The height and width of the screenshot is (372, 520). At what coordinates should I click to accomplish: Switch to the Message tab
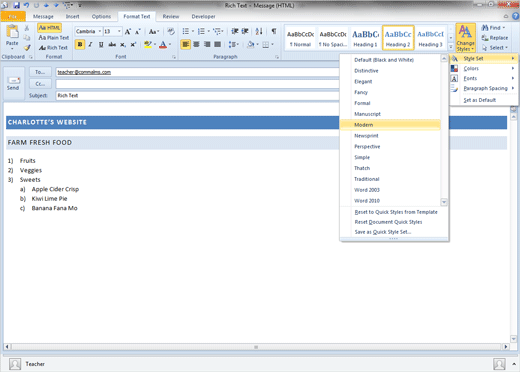43,16
